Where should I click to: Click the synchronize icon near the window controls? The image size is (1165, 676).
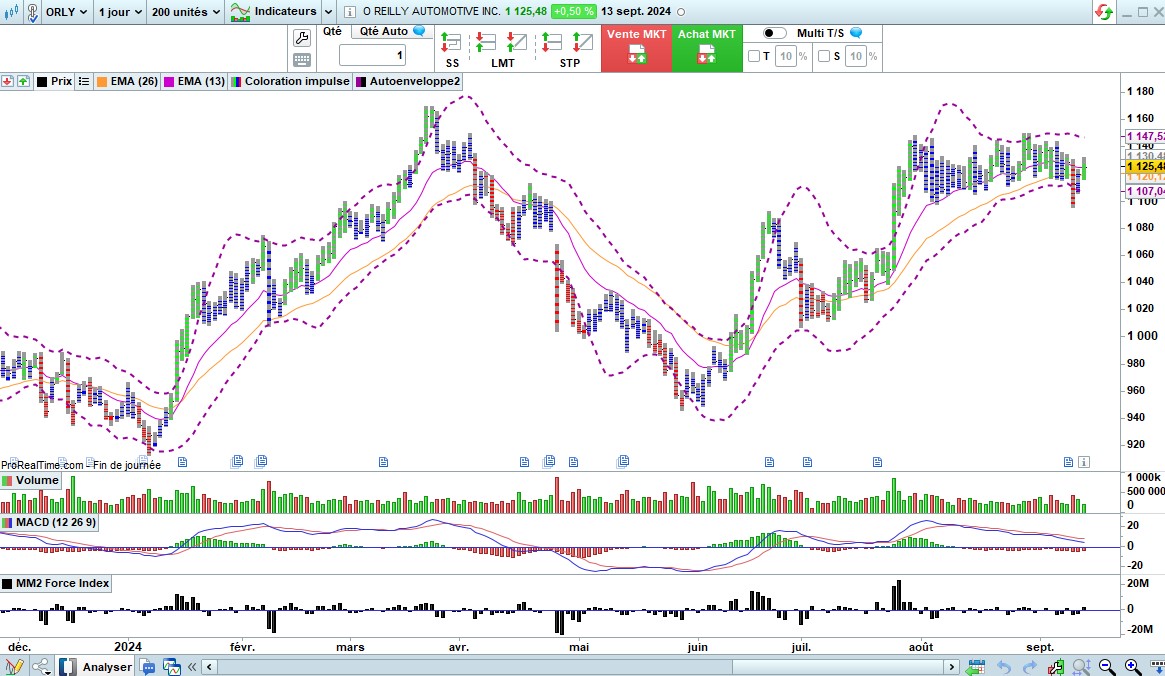point(1103,12)
